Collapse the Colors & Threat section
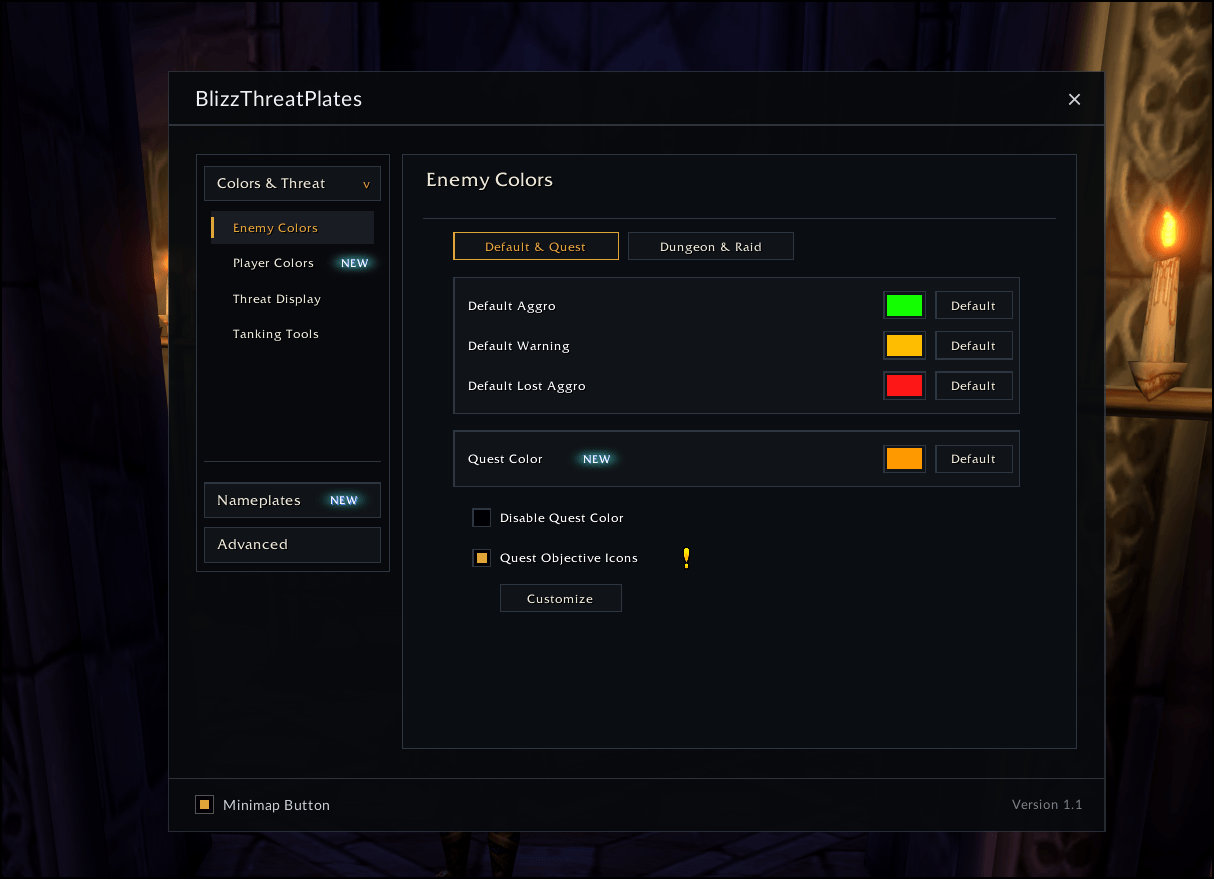The height and width of the screenshot is (879, 1214). click(292, 183)
